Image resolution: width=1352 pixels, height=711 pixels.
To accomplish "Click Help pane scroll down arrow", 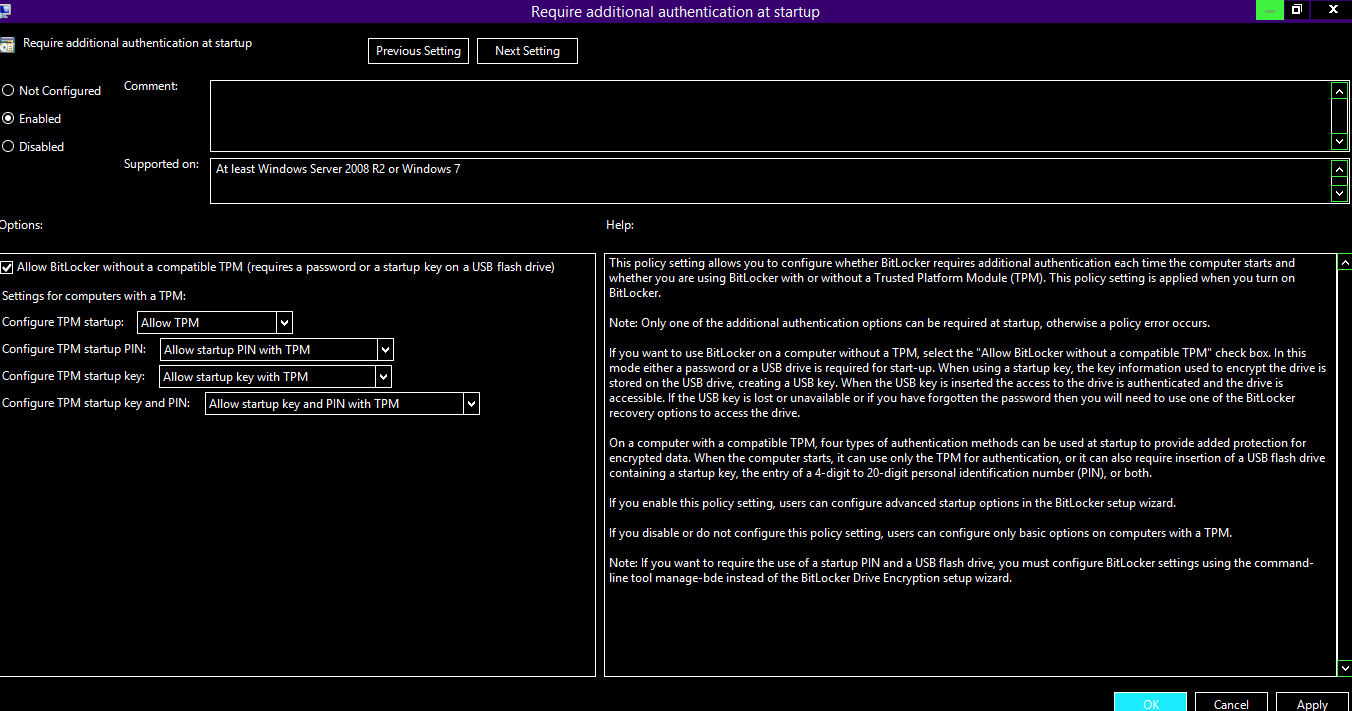I will click(1344, 668).
